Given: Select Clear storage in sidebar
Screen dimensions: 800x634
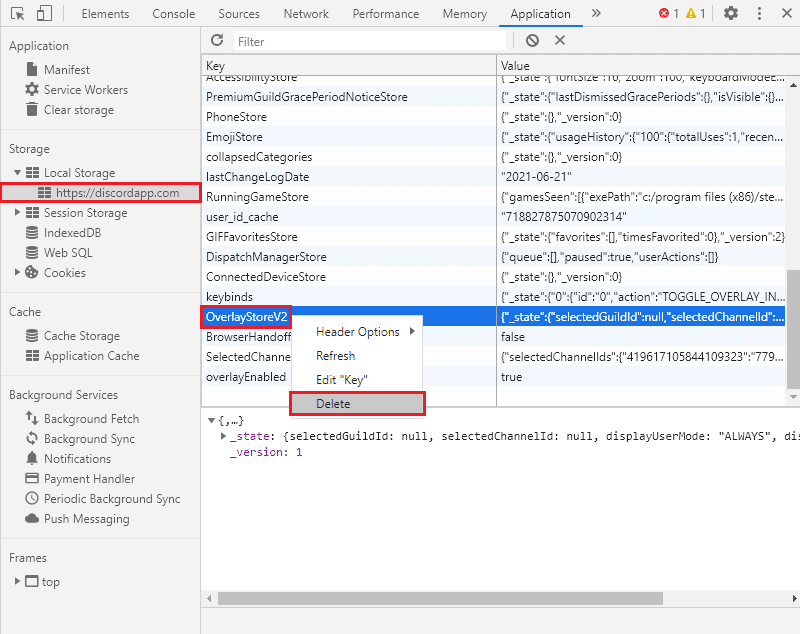Looking at the screenshot, I should click(78, 110).
